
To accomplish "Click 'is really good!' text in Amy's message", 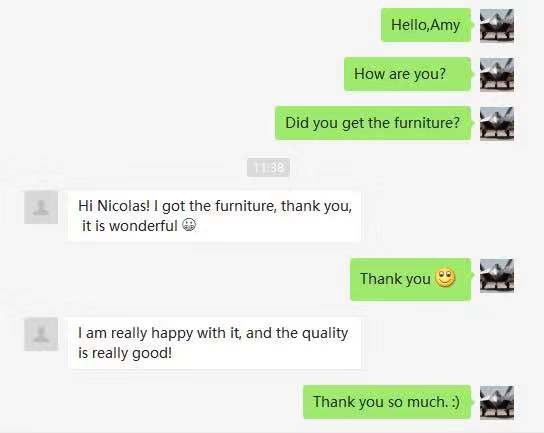I will coord(125,353).
